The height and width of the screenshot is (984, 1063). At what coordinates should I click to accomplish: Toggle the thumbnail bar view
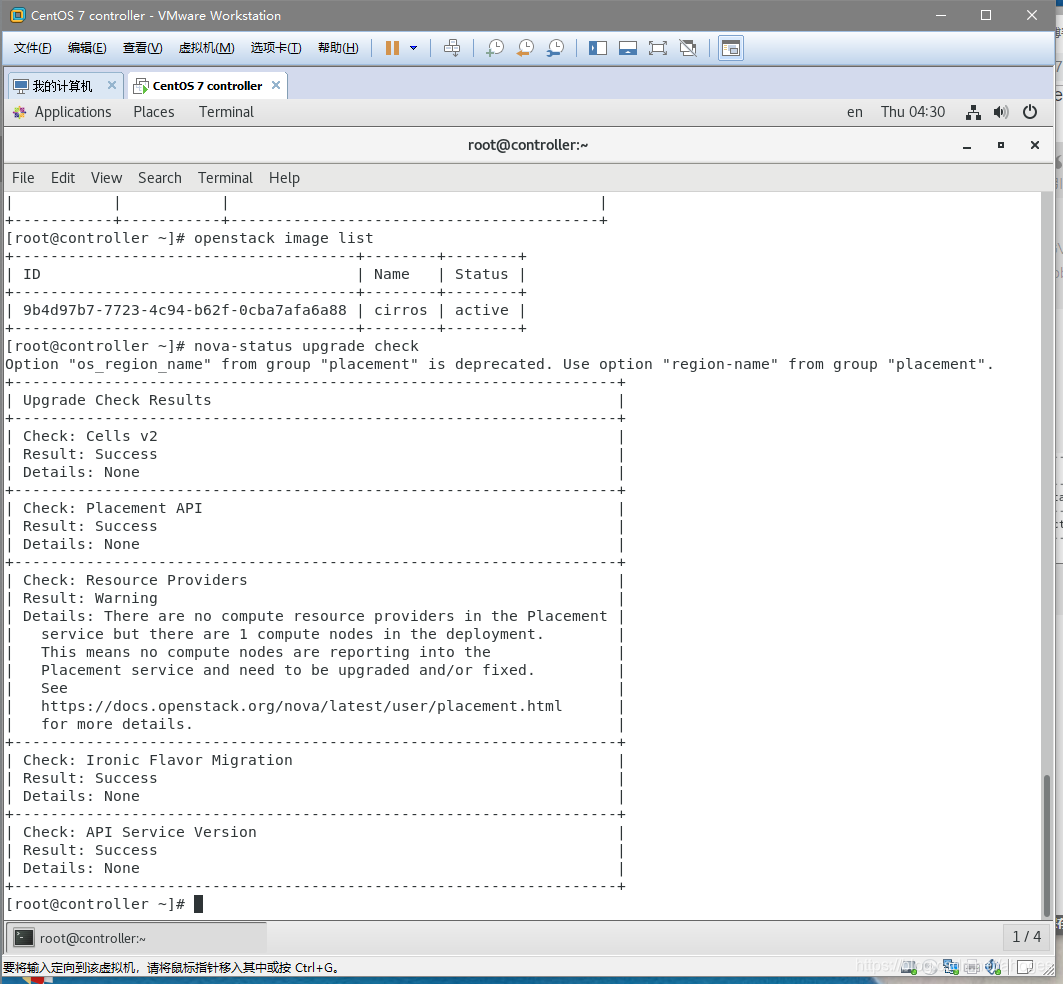628,48
